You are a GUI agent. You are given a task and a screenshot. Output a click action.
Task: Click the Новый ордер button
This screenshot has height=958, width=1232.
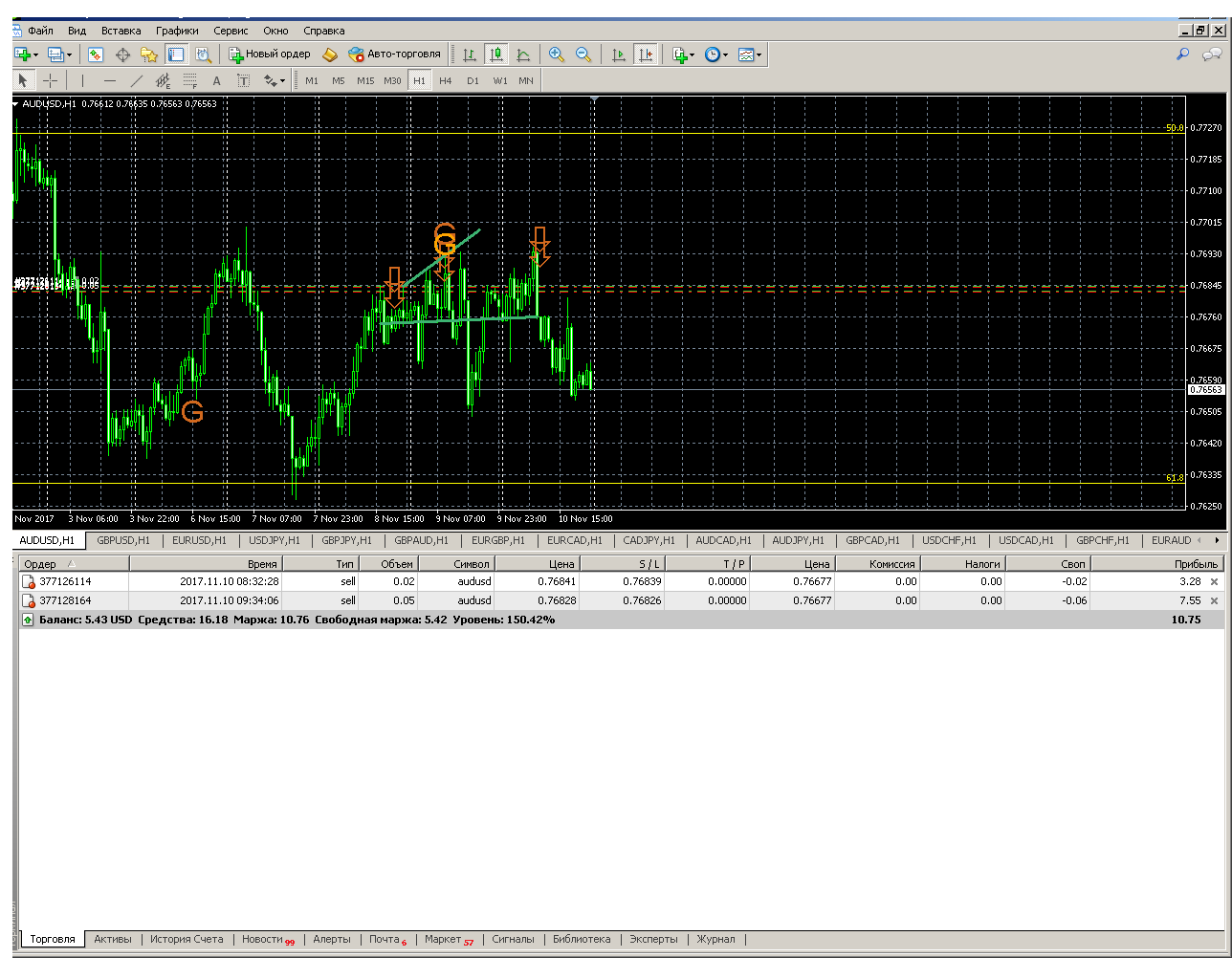pyautogui.click(x=269, y=54)
